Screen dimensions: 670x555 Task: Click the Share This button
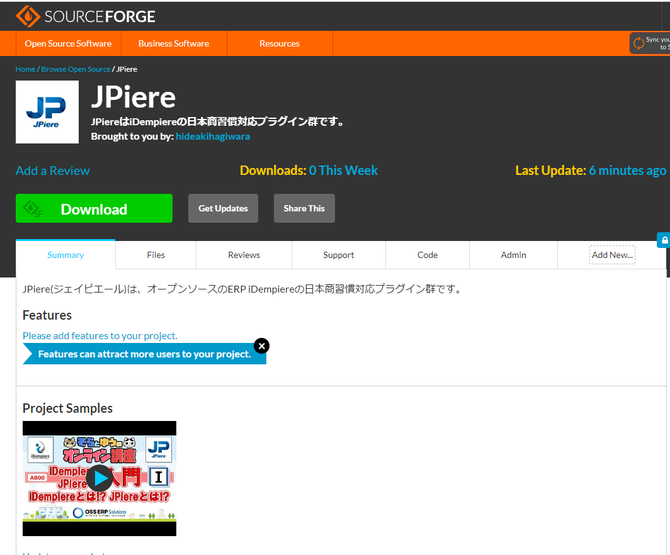[304, 208]
